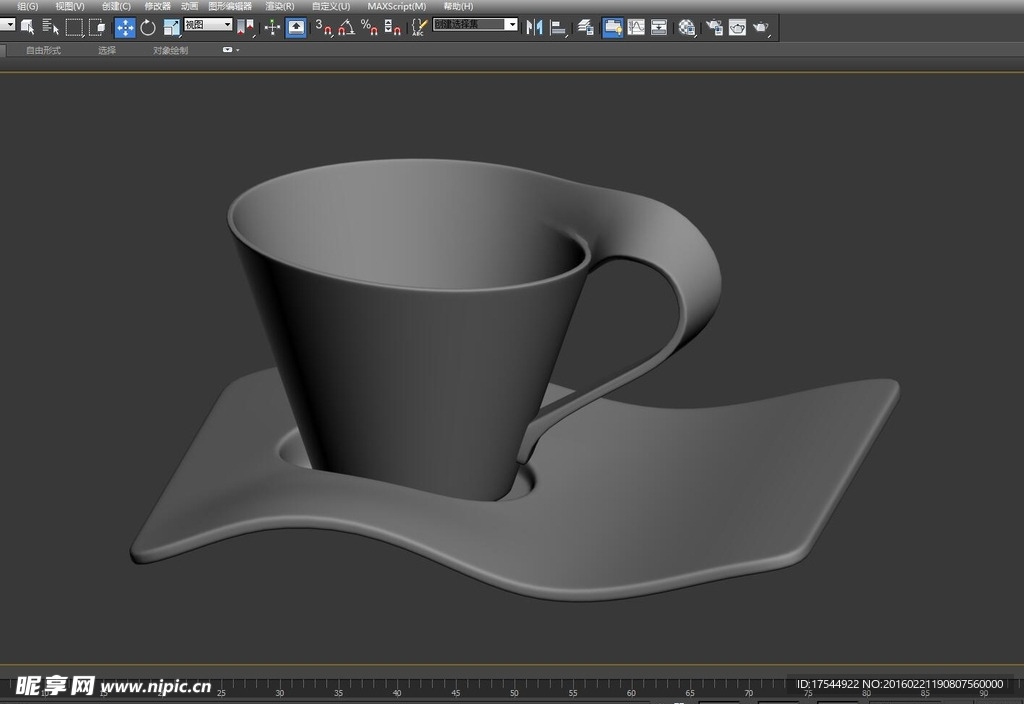Image resolution: width=1024 pixels, height=704 pixels.
Task: Switch to the 对象绘制 ribbon tab
Action: (170, 50)
